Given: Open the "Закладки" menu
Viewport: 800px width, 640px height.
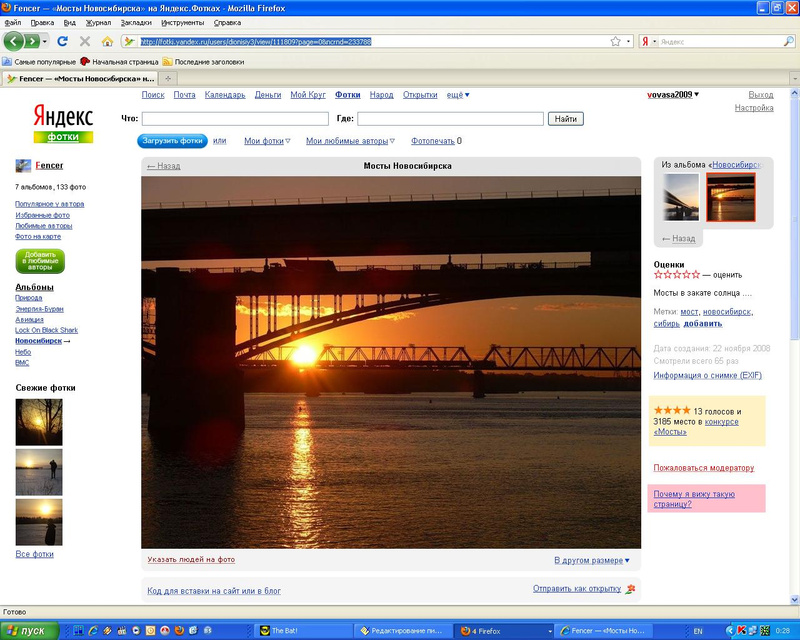Looking at the screenshot, I should (136, 22).
